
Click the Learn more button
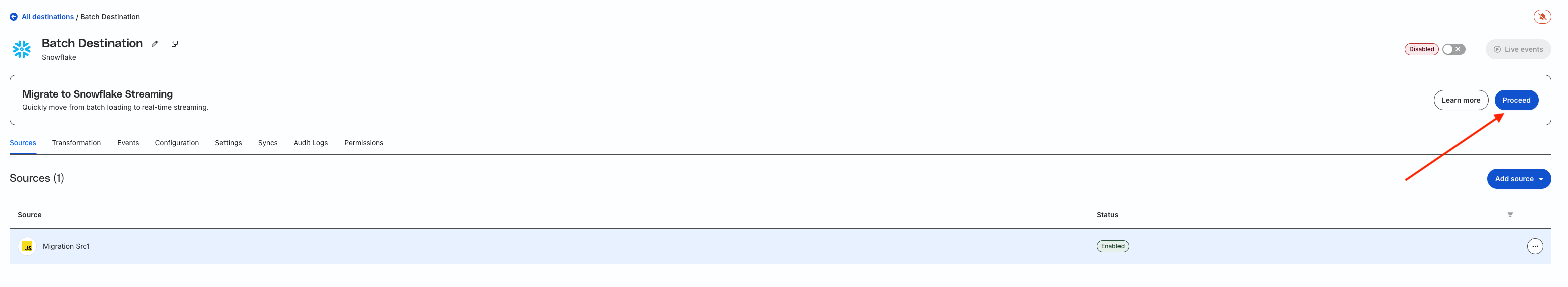(x=1460, y=101)
